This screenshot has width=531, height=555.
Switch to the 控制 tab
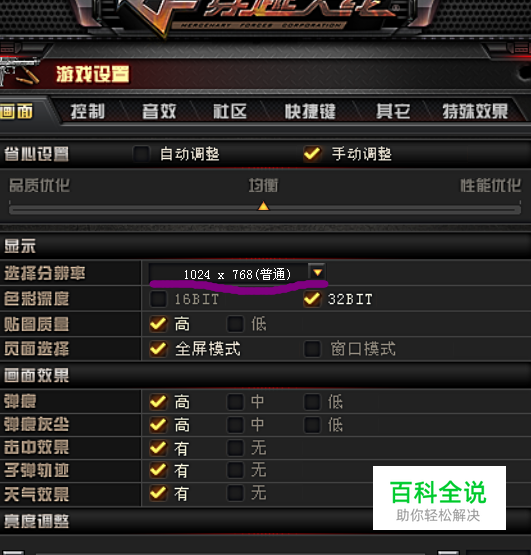tap(88, 112)
